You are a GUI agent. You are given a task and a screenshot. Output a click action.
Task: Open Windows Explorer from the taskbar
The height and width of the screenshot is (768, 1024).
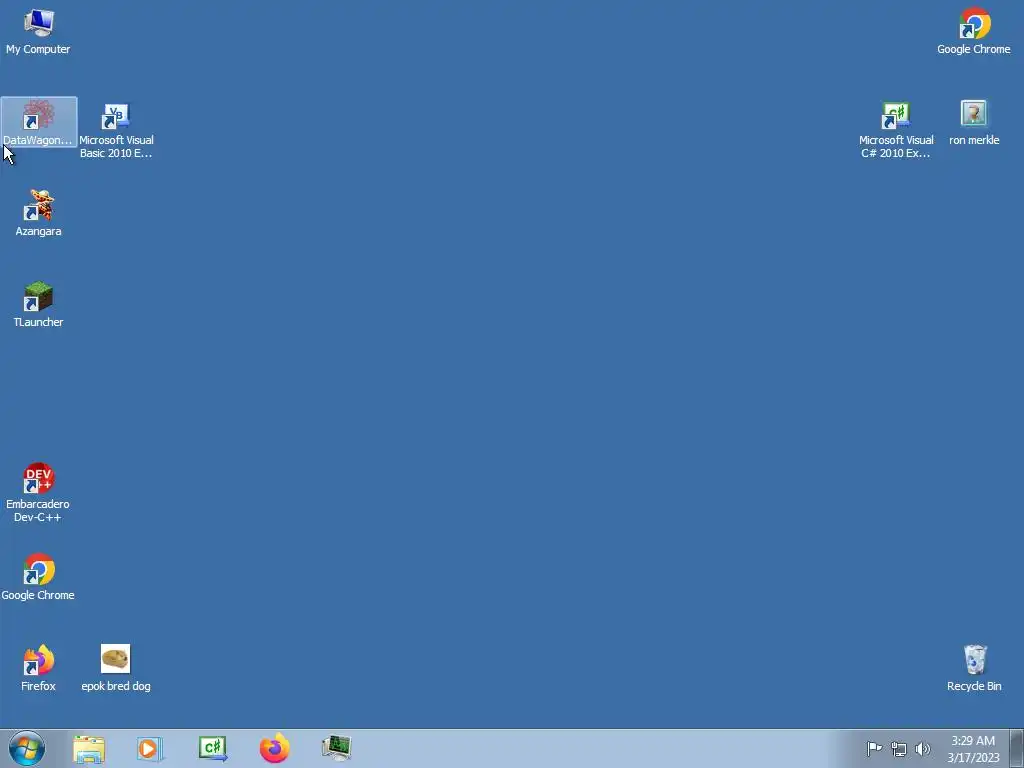click(x=89, y=749)
